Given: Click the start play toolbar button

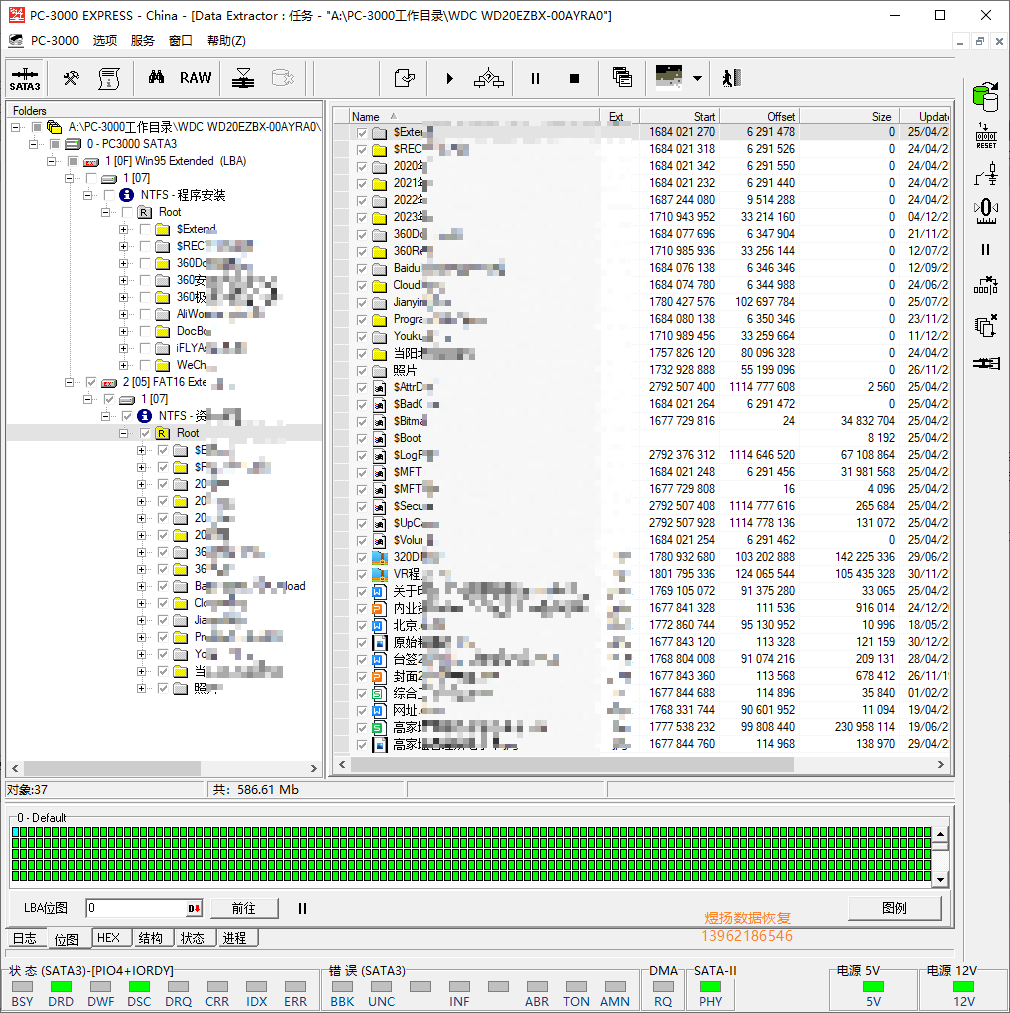Looking at the screenshot, I should tap(449, 79).
